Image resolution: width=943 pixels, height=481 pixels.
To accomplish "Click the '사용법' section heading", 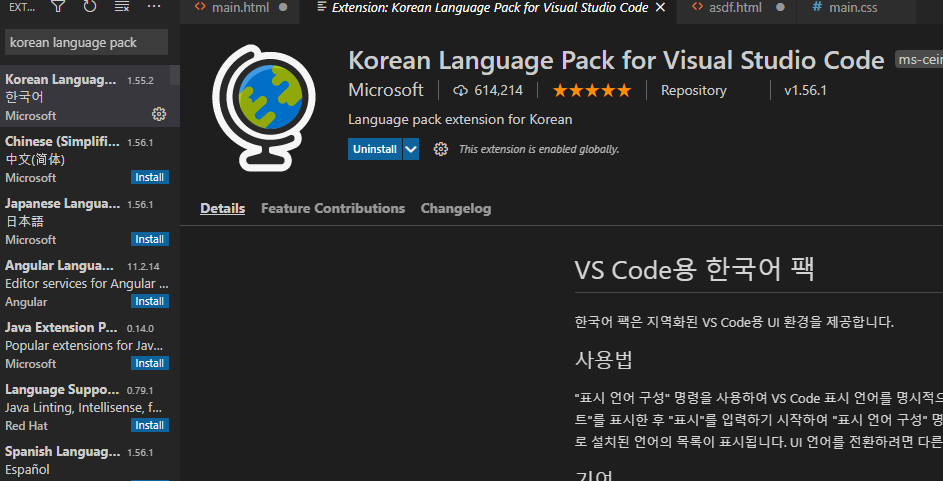I will coord(604,360).
